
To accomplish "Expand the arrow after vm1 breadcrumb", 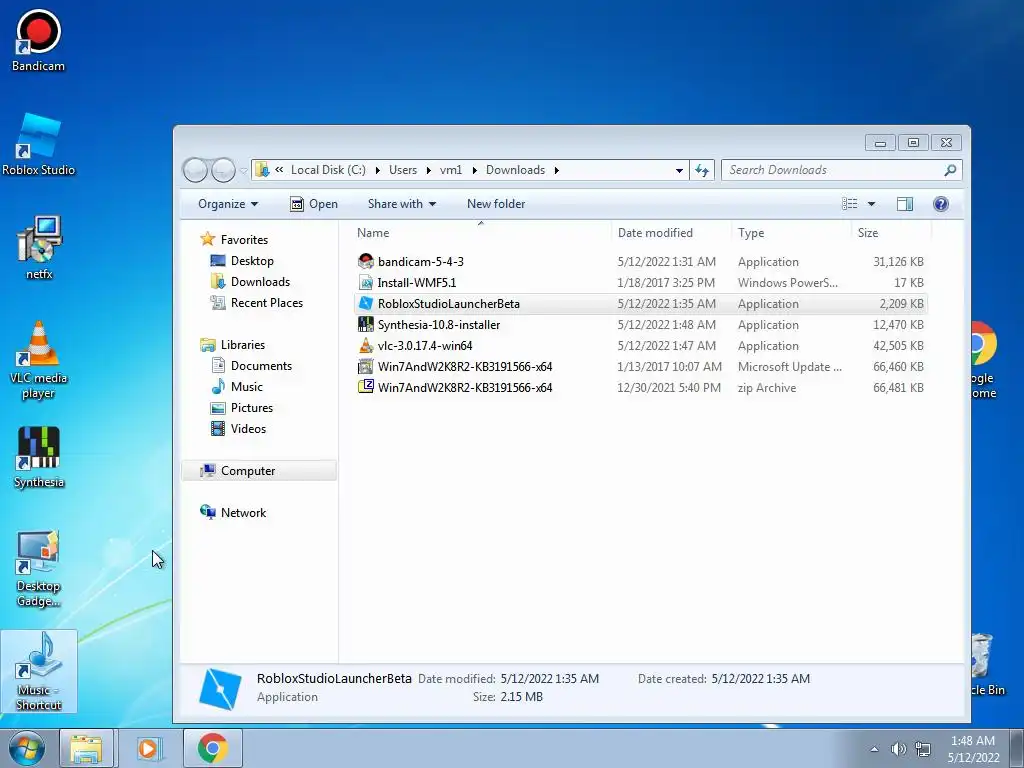I will (x=474, y=170).
